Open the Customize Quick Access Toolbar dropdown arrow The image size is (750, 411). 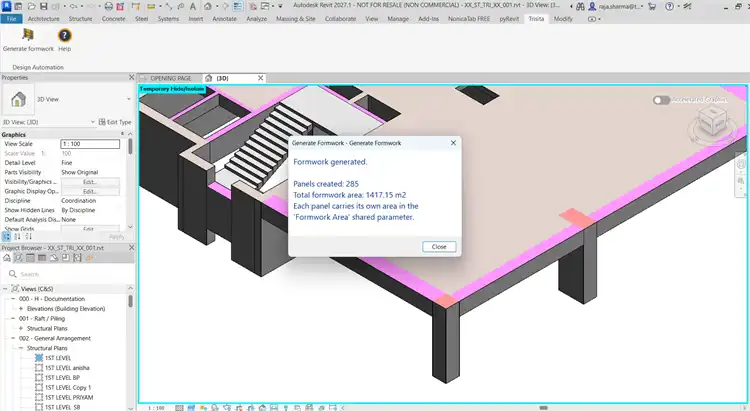(x=280, y=6)
